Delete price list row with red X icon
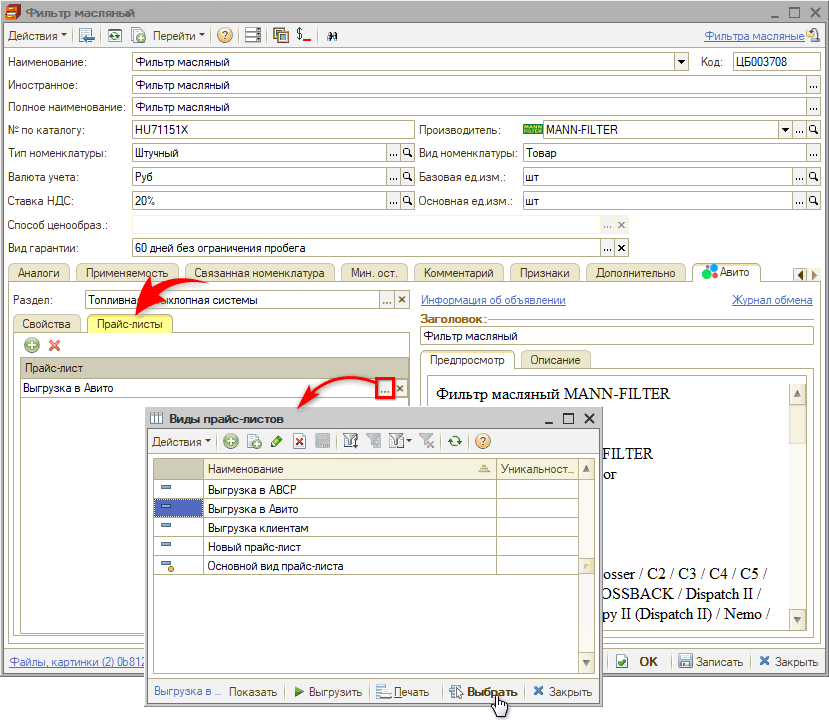The width and height of the screenshot is (829, 720). pyautogui.click(x=55, y=345)
